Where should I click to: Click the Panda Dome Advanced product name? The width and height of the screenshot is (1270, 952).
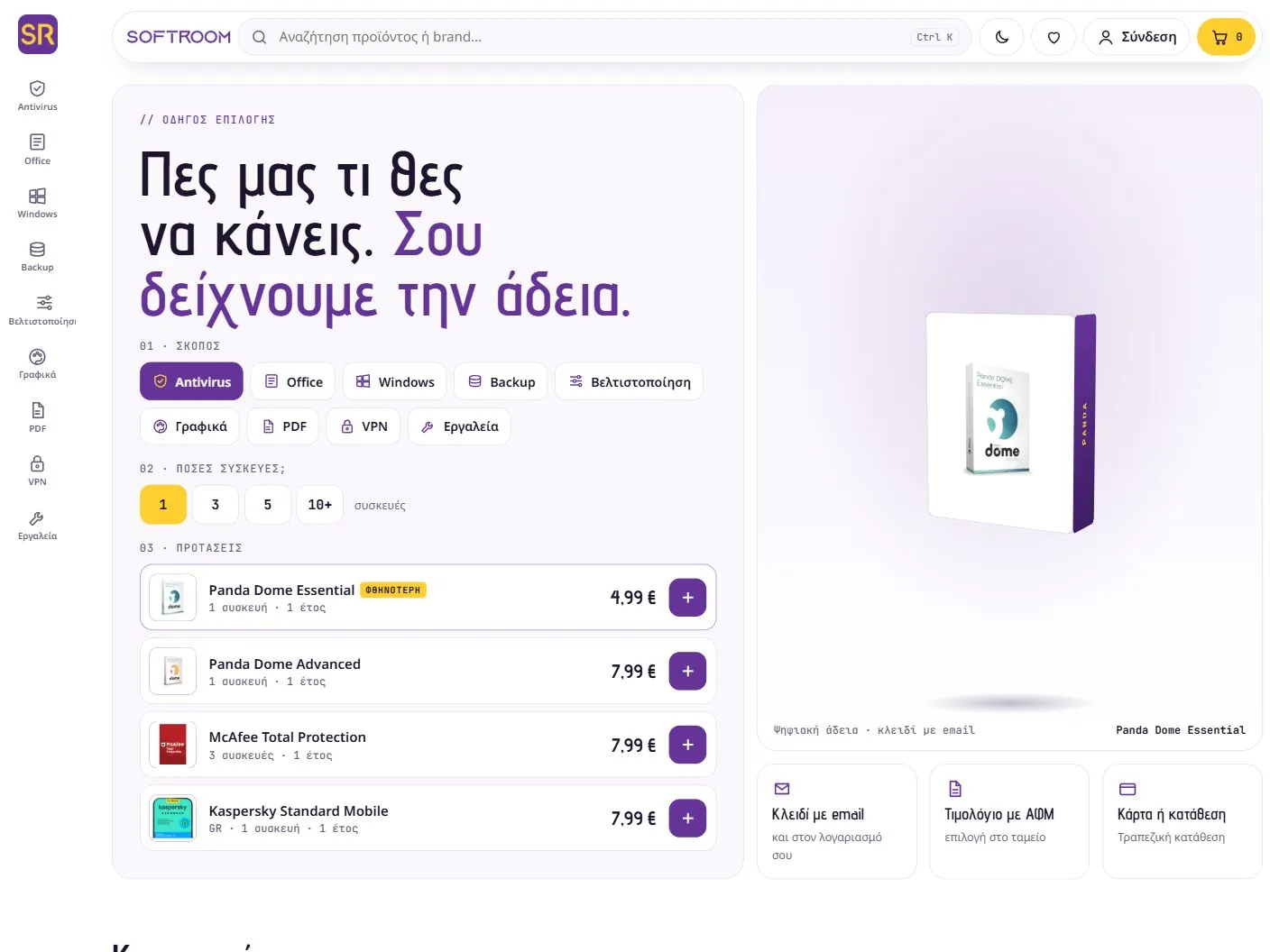coord(284,664)
